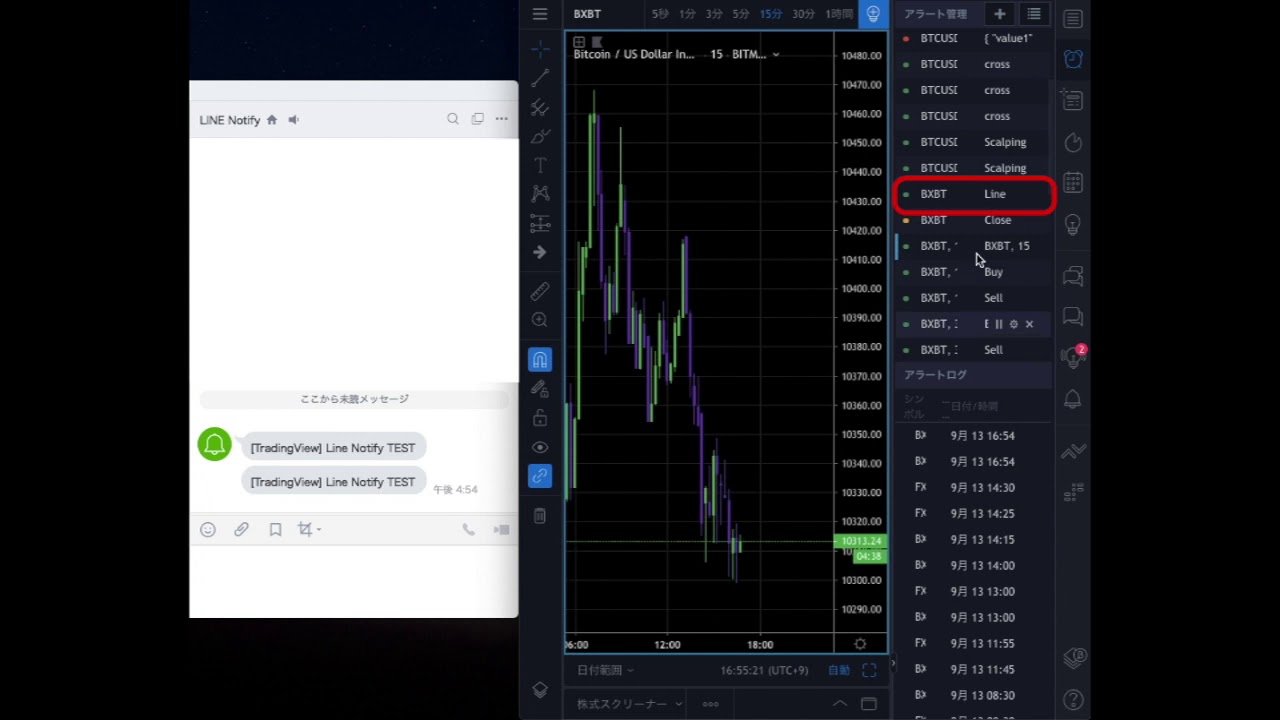Viewport: 1280px width, 720px height.
Task: Search in the LINE Notify chat
Action: [x=453, y=119]
